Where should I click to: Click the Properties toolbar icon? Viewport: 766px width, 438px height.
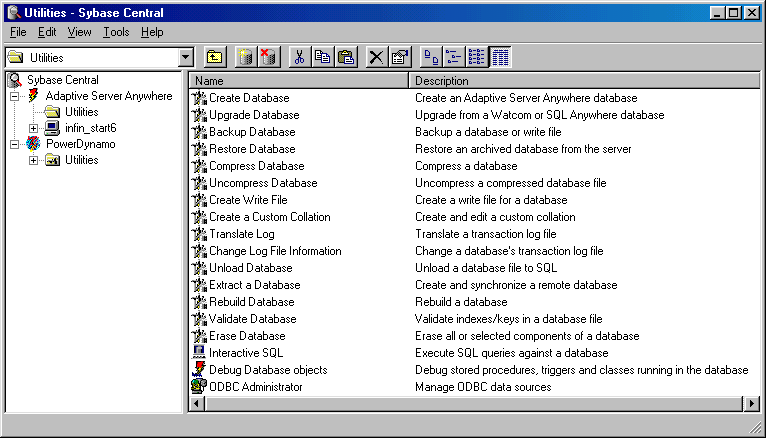400,57
